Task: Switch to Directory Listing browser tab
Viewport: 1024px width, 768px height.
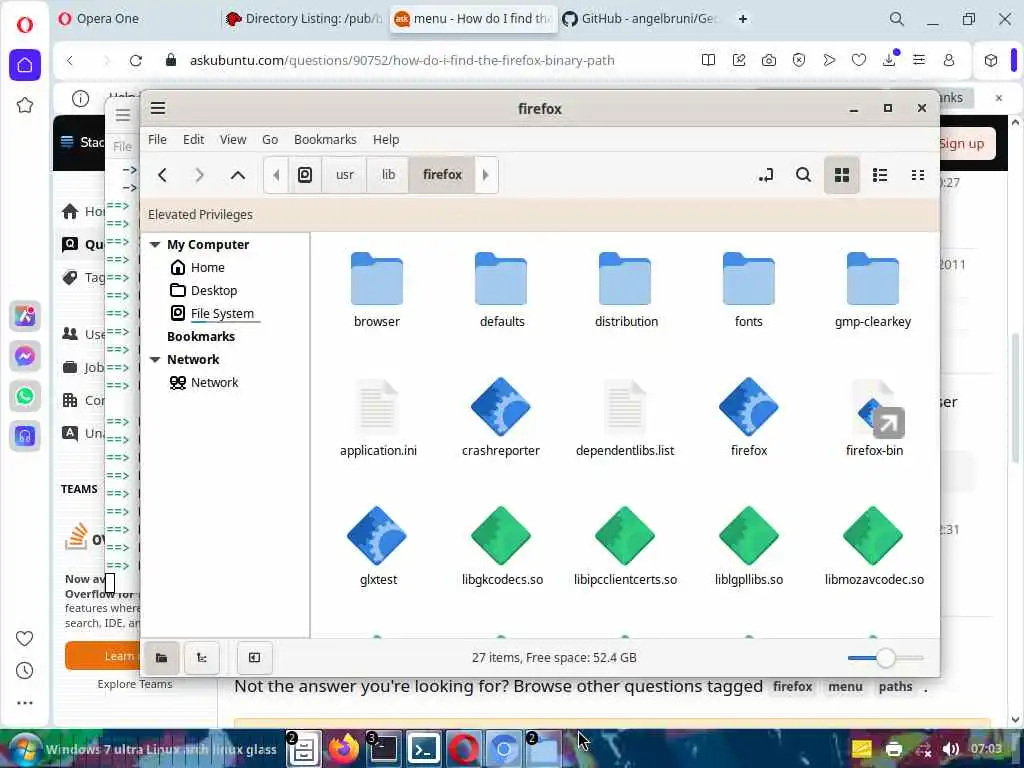Action: pos(304,19)
